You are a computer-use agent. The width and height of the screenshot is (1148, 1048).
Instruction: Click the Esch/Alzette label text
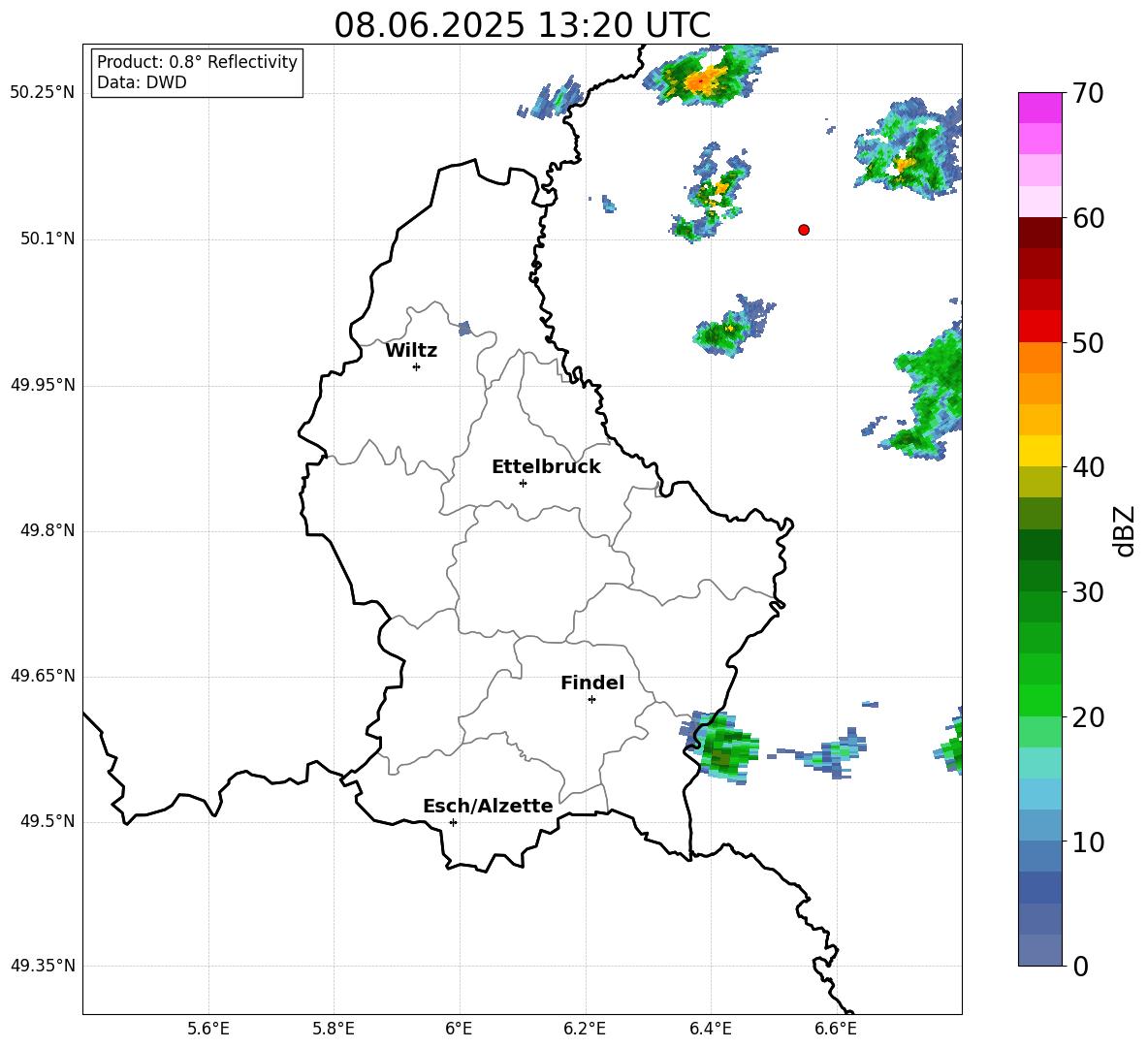(x=488, y=806)
